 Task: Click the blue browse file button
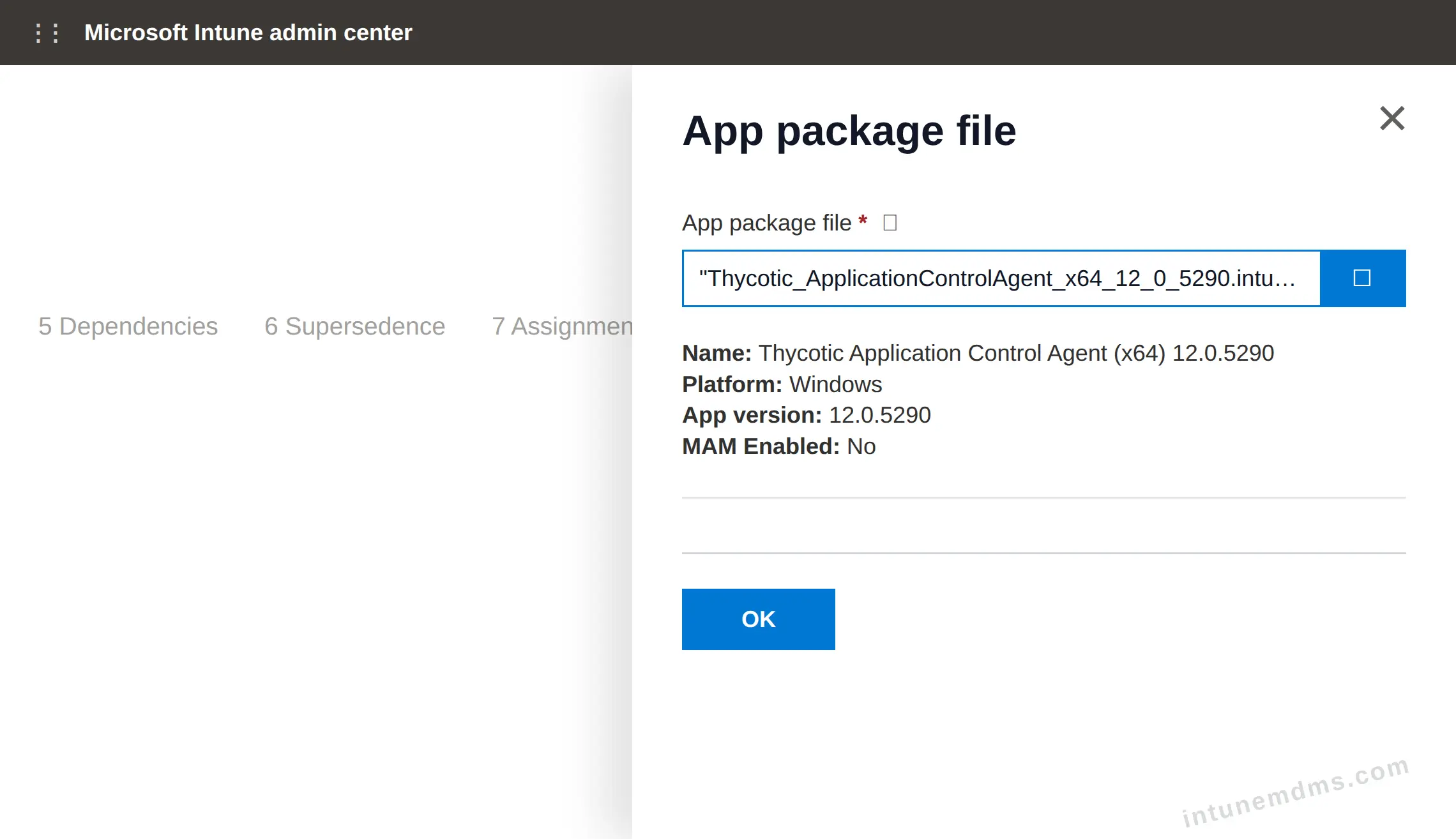1363,278
